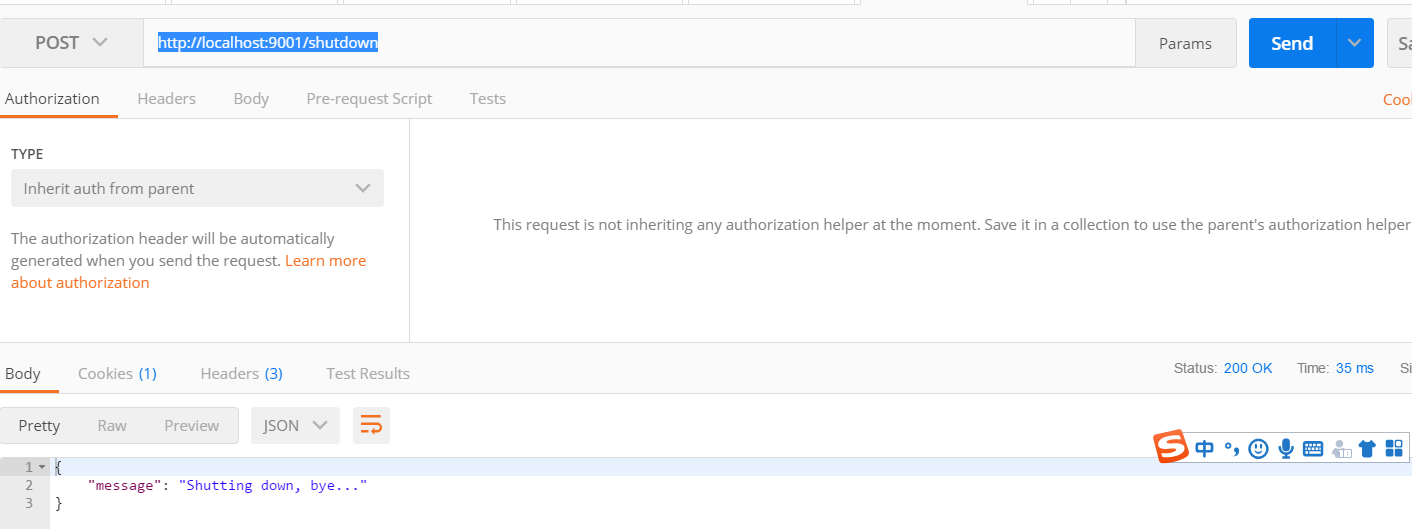Image resolution: width=1412 pixels, height=529 pixels.
Task: Open the JSON response format dropdown
Action: click(x=295, y=425)
